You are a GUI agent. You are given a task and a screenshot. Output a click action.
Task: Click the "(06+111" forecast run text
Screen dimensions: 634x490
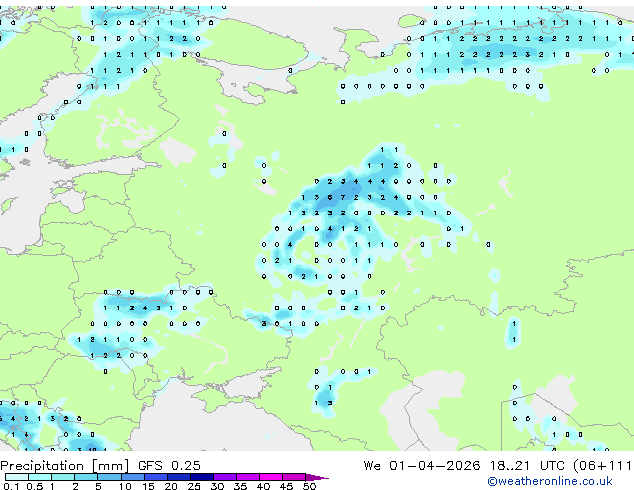(602, 466)
